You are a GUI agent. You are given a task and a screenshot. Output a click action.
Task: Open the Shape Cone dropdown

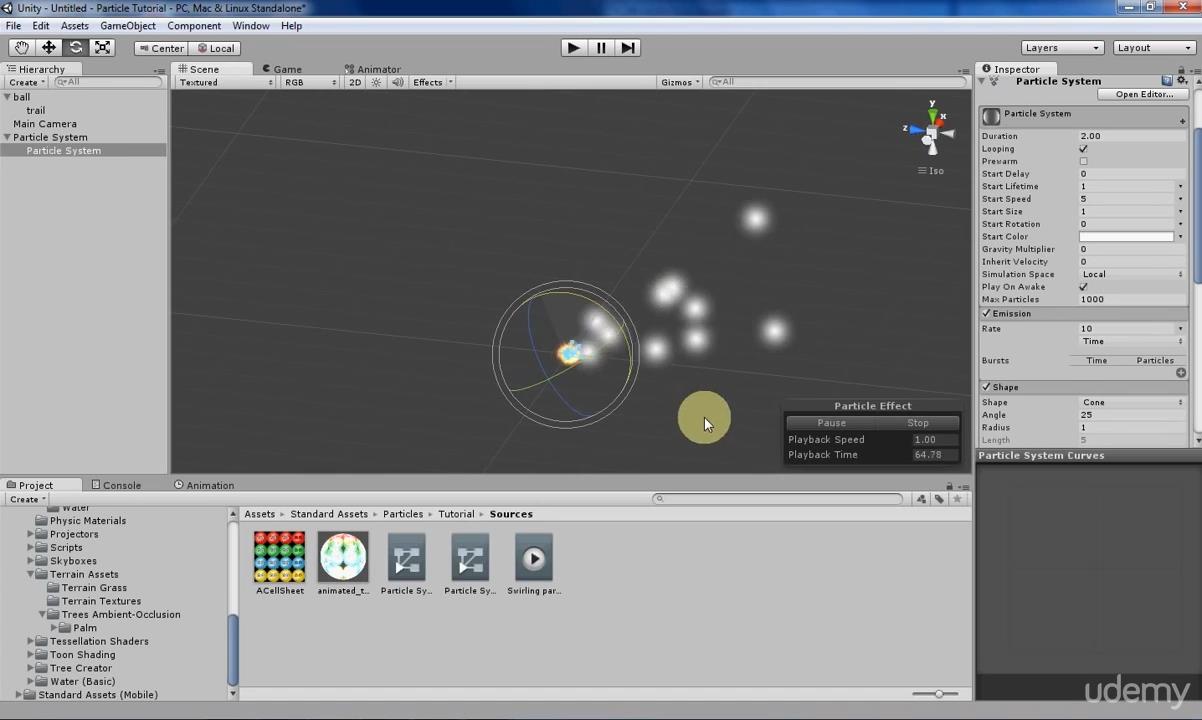click(1133, 402)
